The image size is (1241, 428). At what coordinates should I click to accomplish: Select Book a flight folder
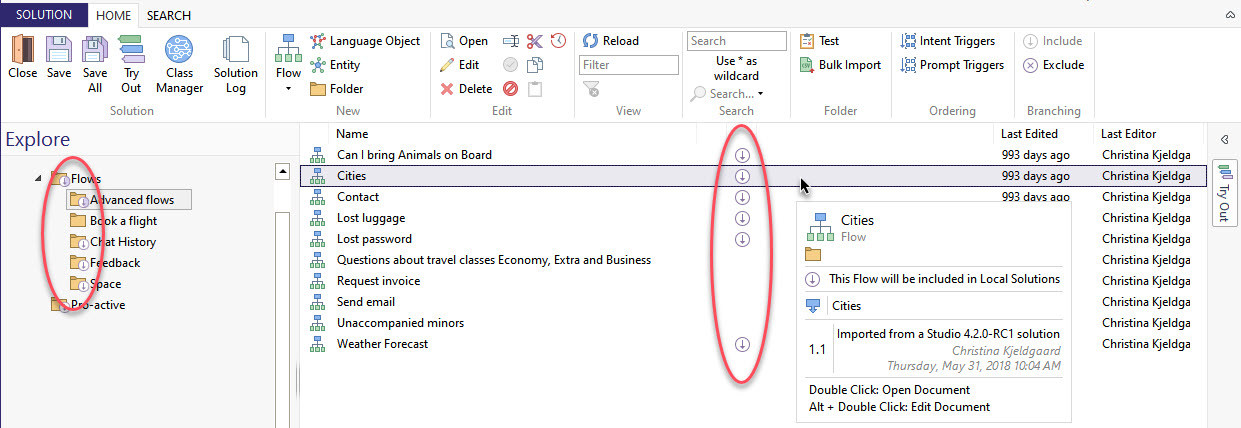123,221
